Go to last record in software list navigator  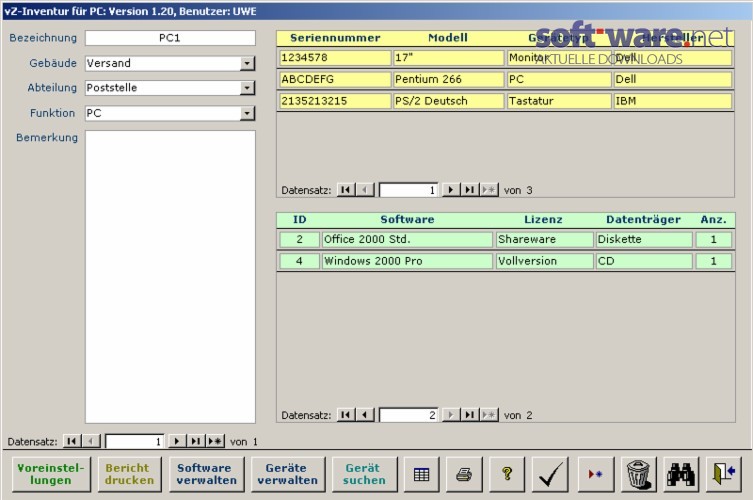pos(470,415)
